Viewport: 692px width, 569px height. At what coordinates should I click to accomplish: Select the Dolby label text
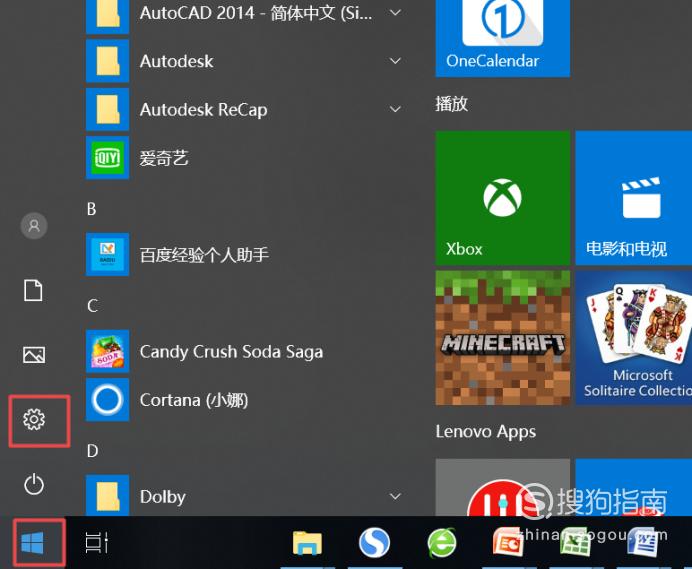[162, 497]
